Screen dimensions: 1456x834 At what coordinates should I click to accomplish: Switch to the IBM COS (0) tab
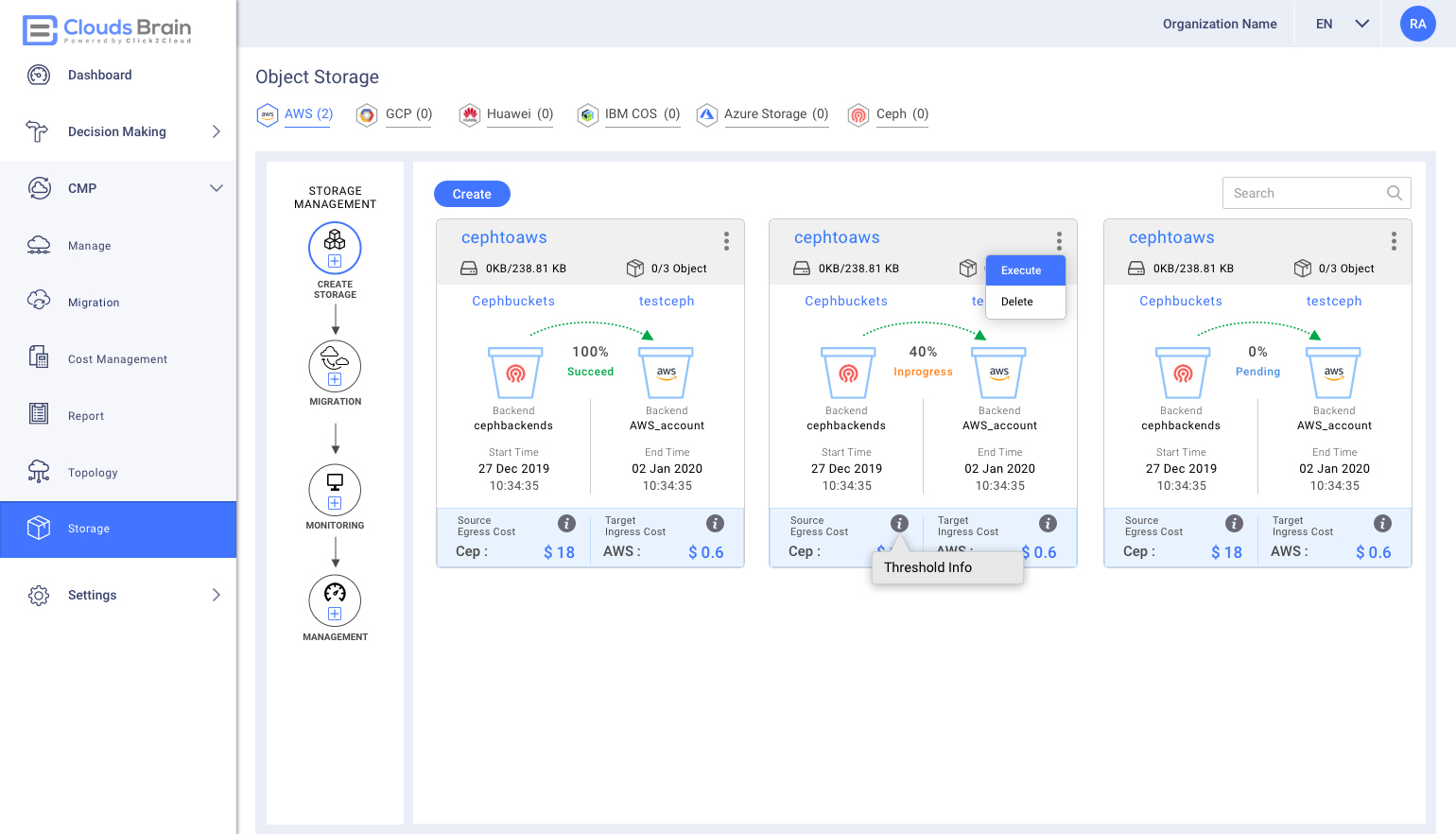pos(629,114)
